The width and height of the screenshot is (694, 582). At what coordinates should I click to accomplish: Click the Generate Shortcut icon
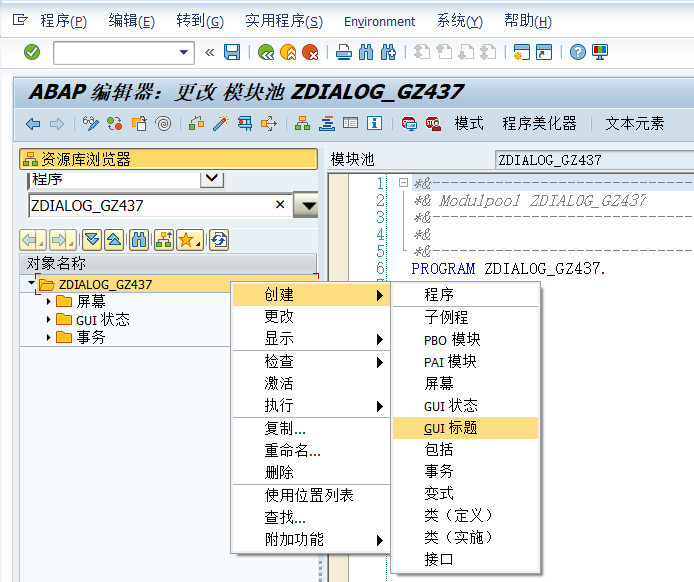click(x=544, y=52)
